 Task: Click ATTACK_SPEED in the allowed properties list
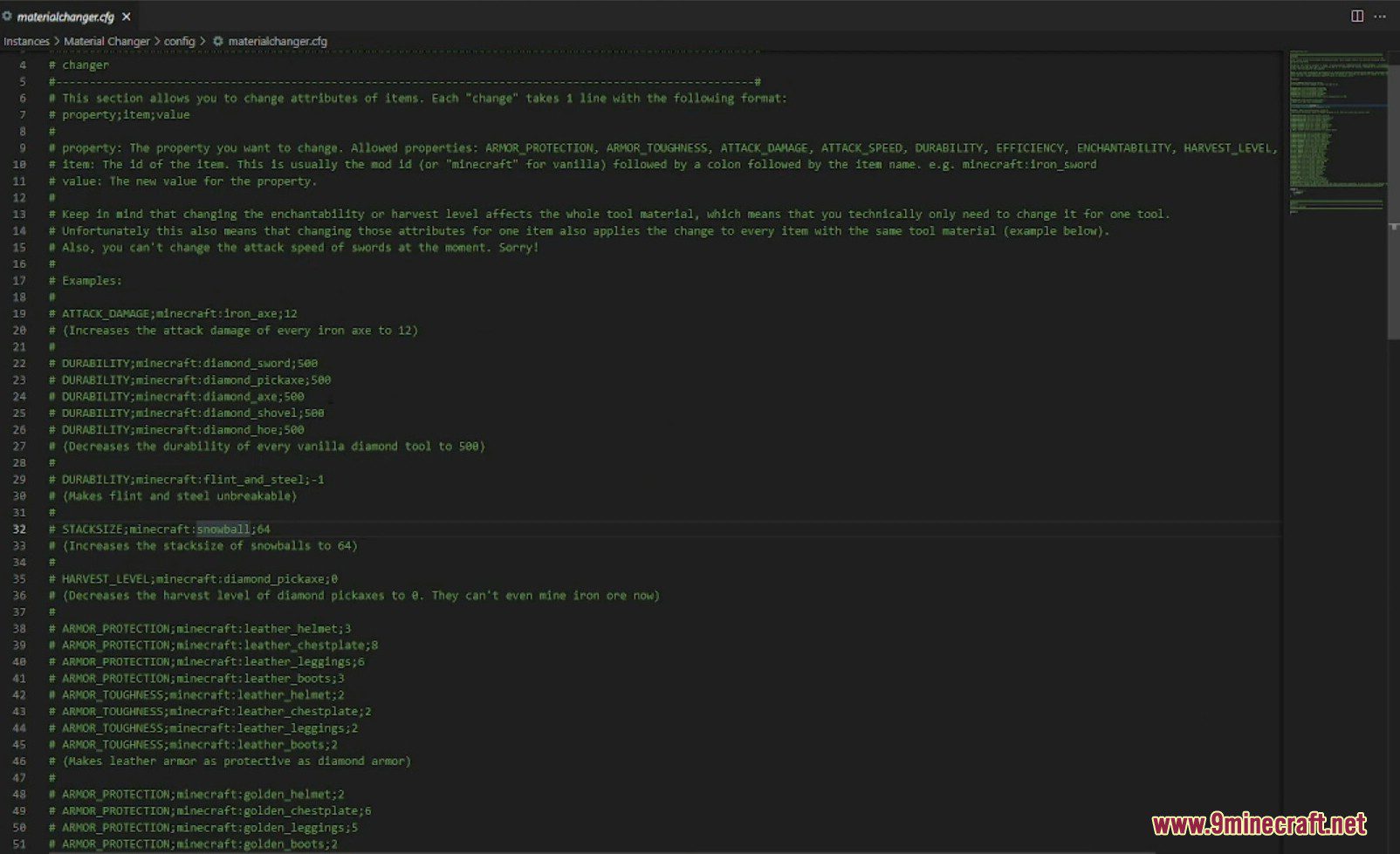click(x=861, y=148)
